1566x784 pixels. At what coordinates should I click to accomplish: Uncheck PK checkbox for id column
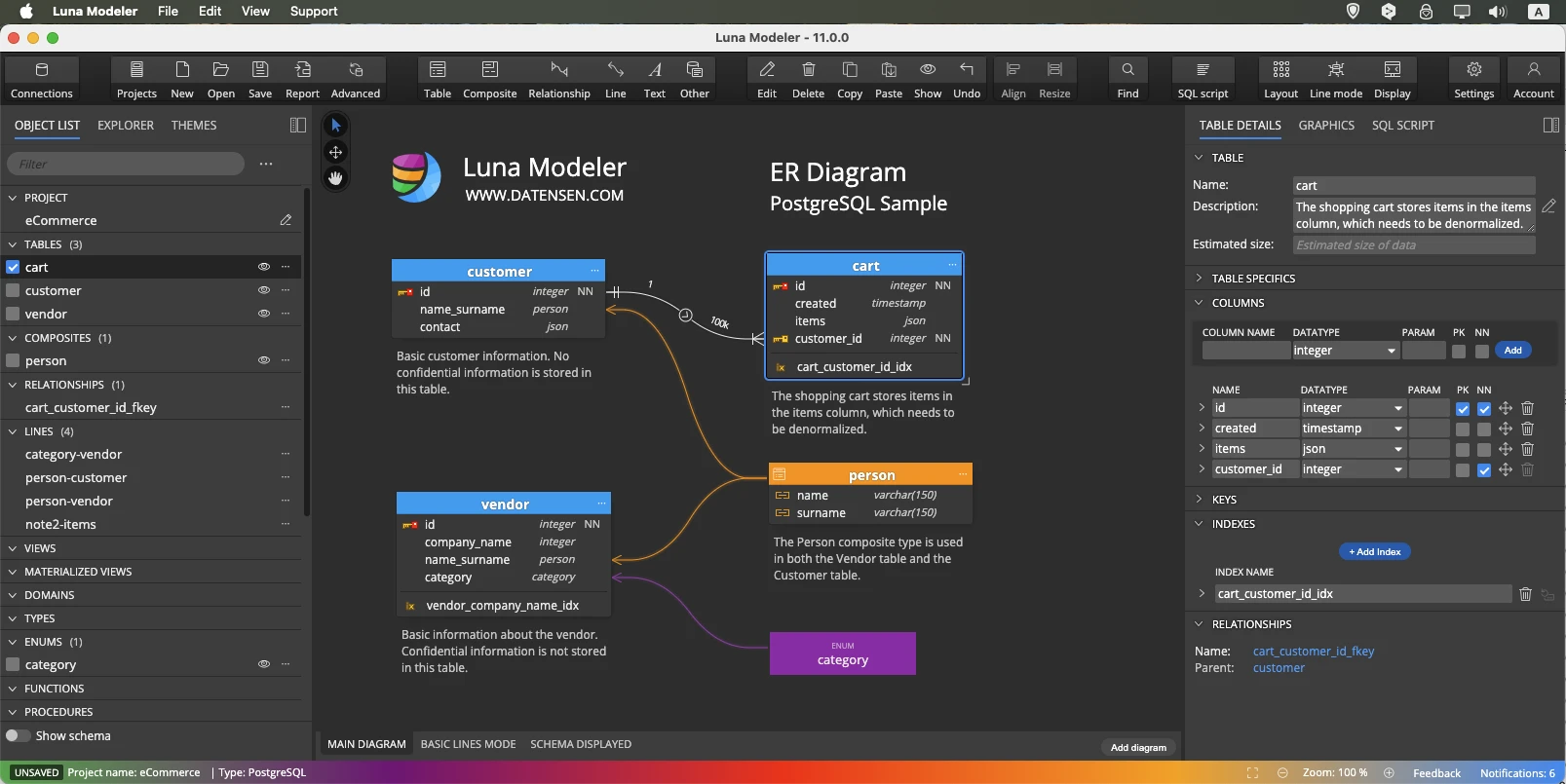point(1463,409)
